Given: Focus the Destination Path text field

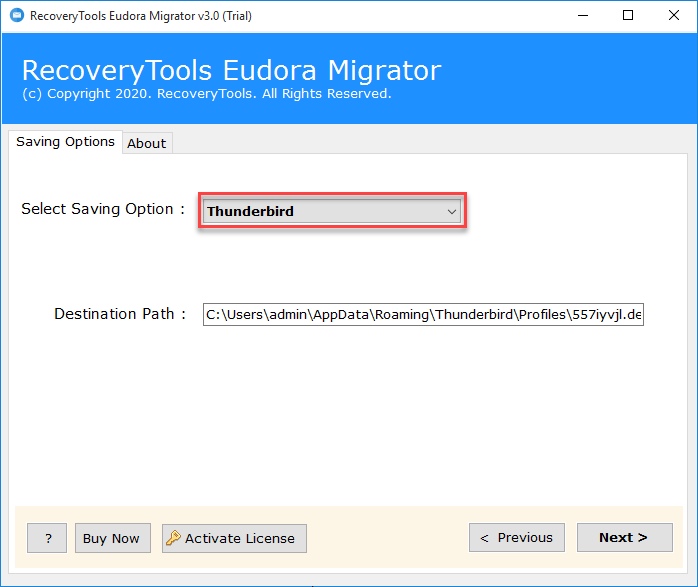Looking at the screenshot, I should click(x=423, y=315).
